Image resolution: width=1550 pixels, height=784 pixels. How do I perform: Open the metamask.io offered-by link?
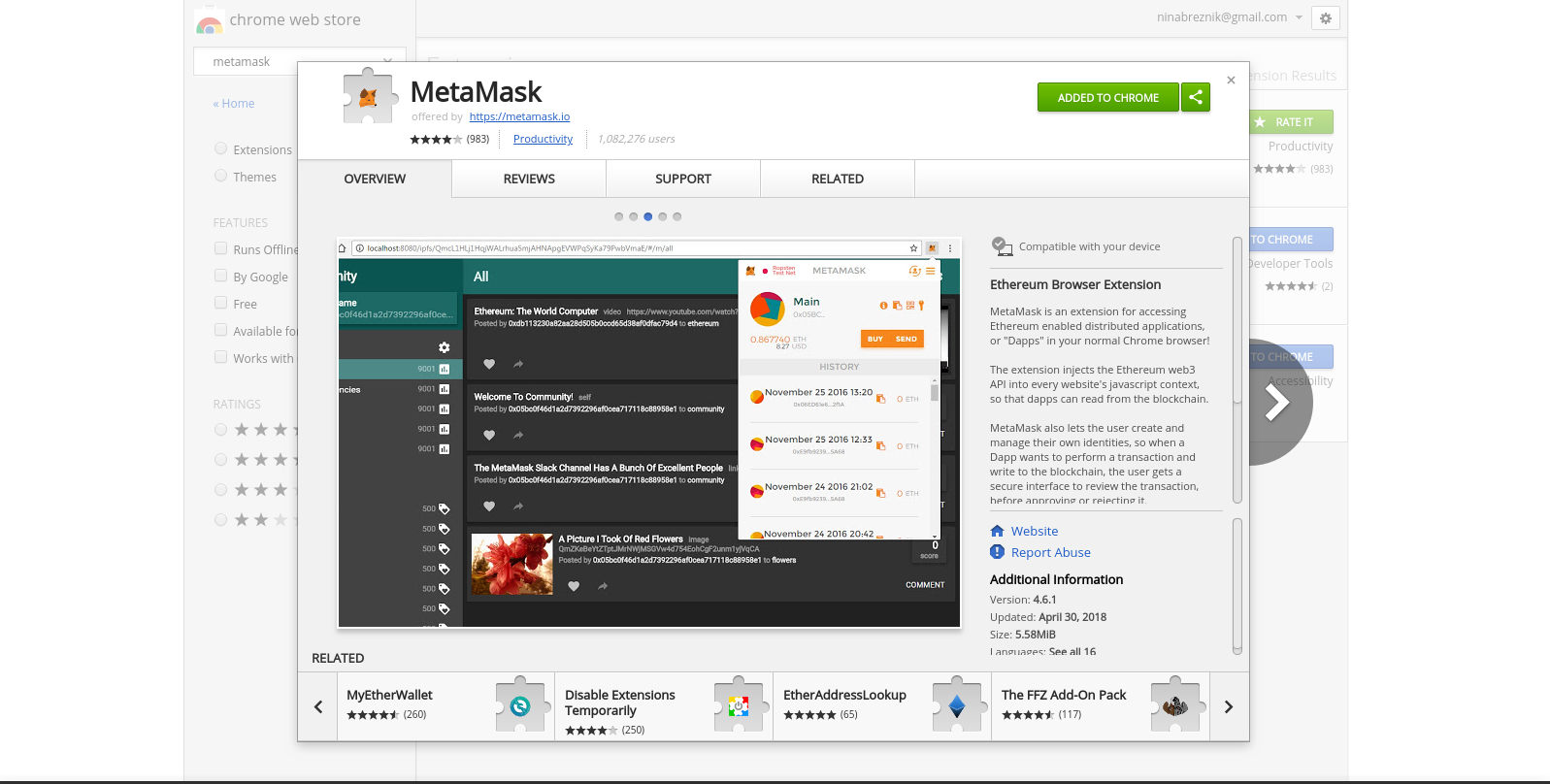519,116
